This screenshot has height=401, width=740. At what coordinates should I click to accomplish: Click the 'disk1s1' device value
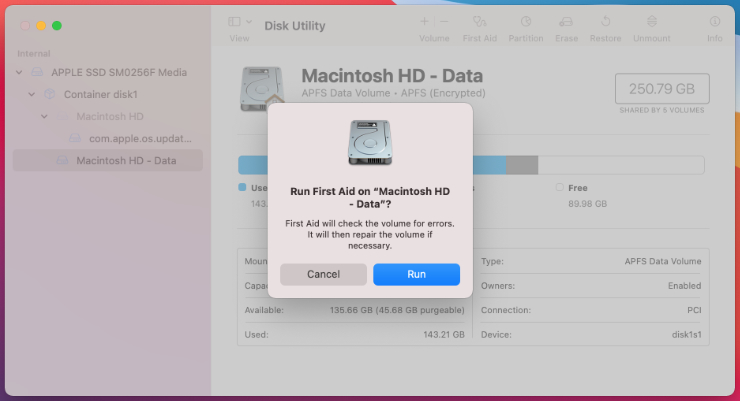687,334
